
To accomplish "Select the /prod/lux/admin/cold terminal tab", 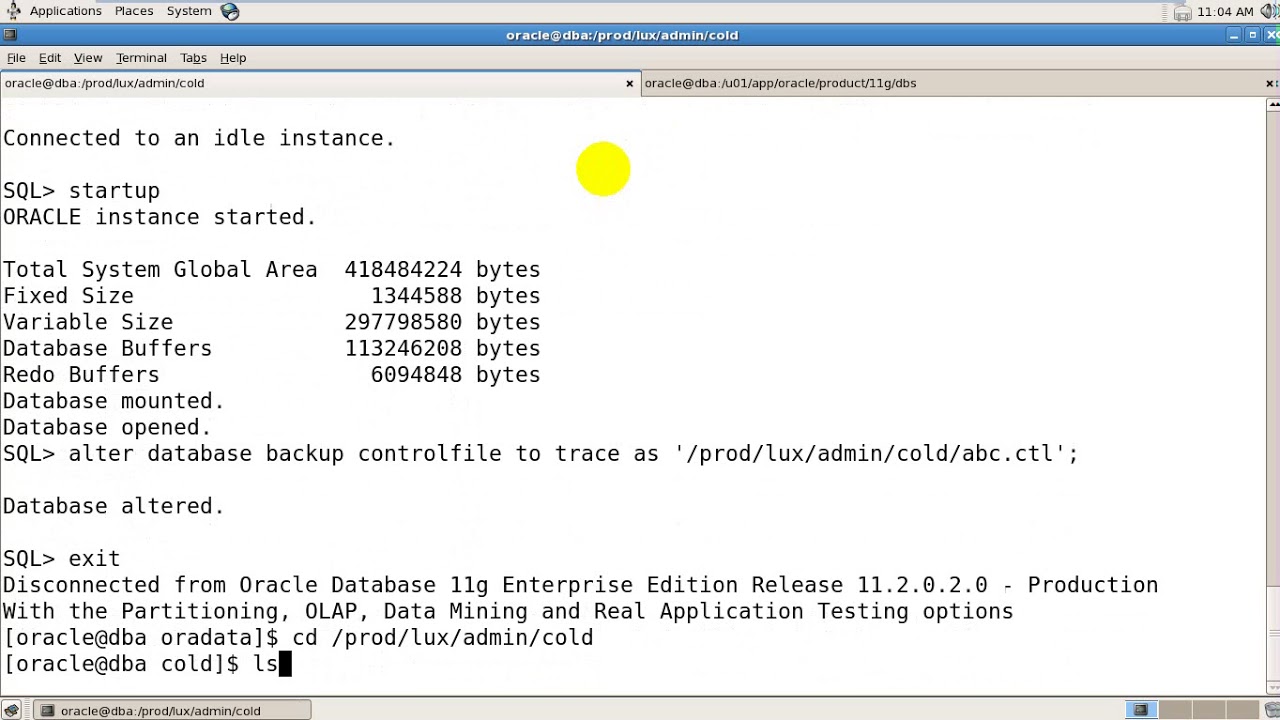I will click(320, 83).
